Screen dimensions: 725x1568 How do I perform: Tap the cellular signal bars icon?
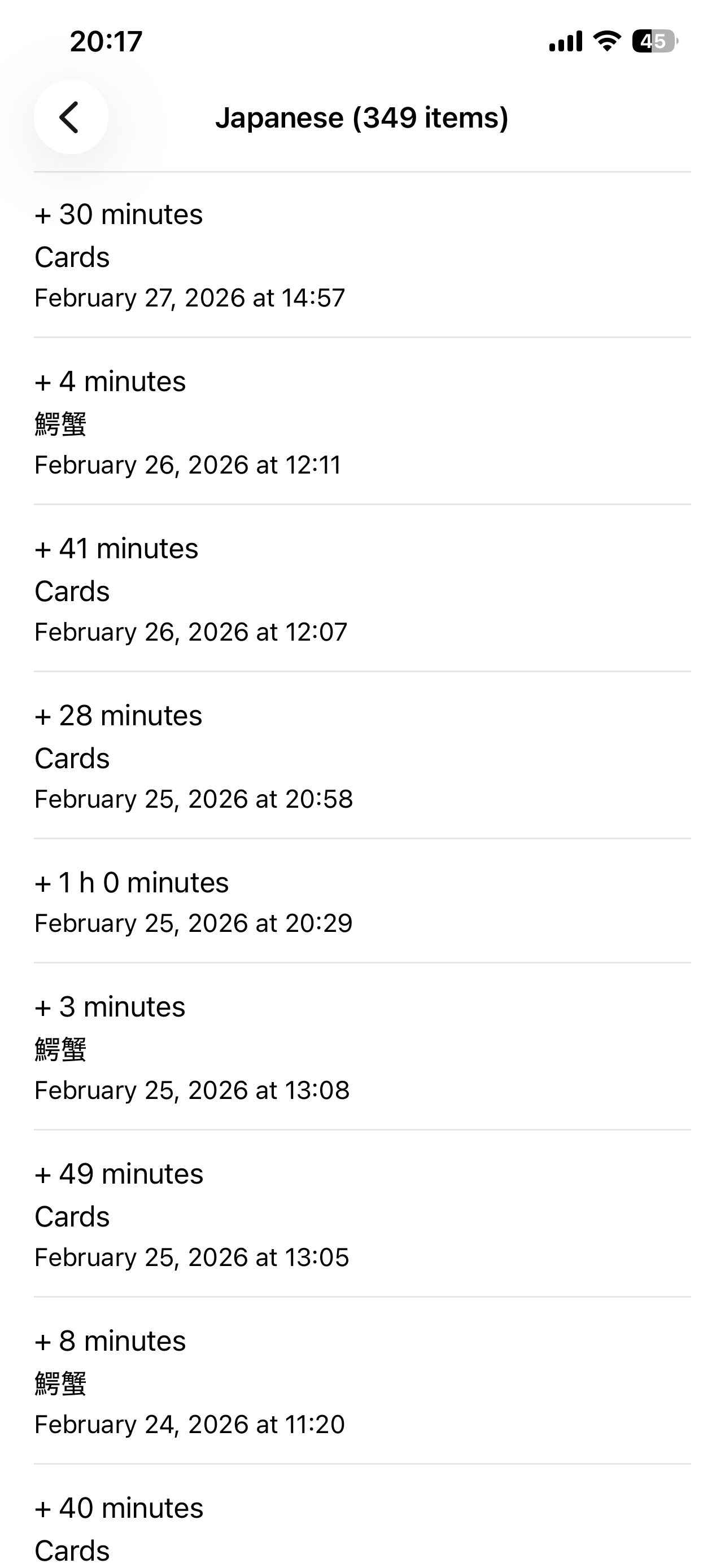(566, 41)
